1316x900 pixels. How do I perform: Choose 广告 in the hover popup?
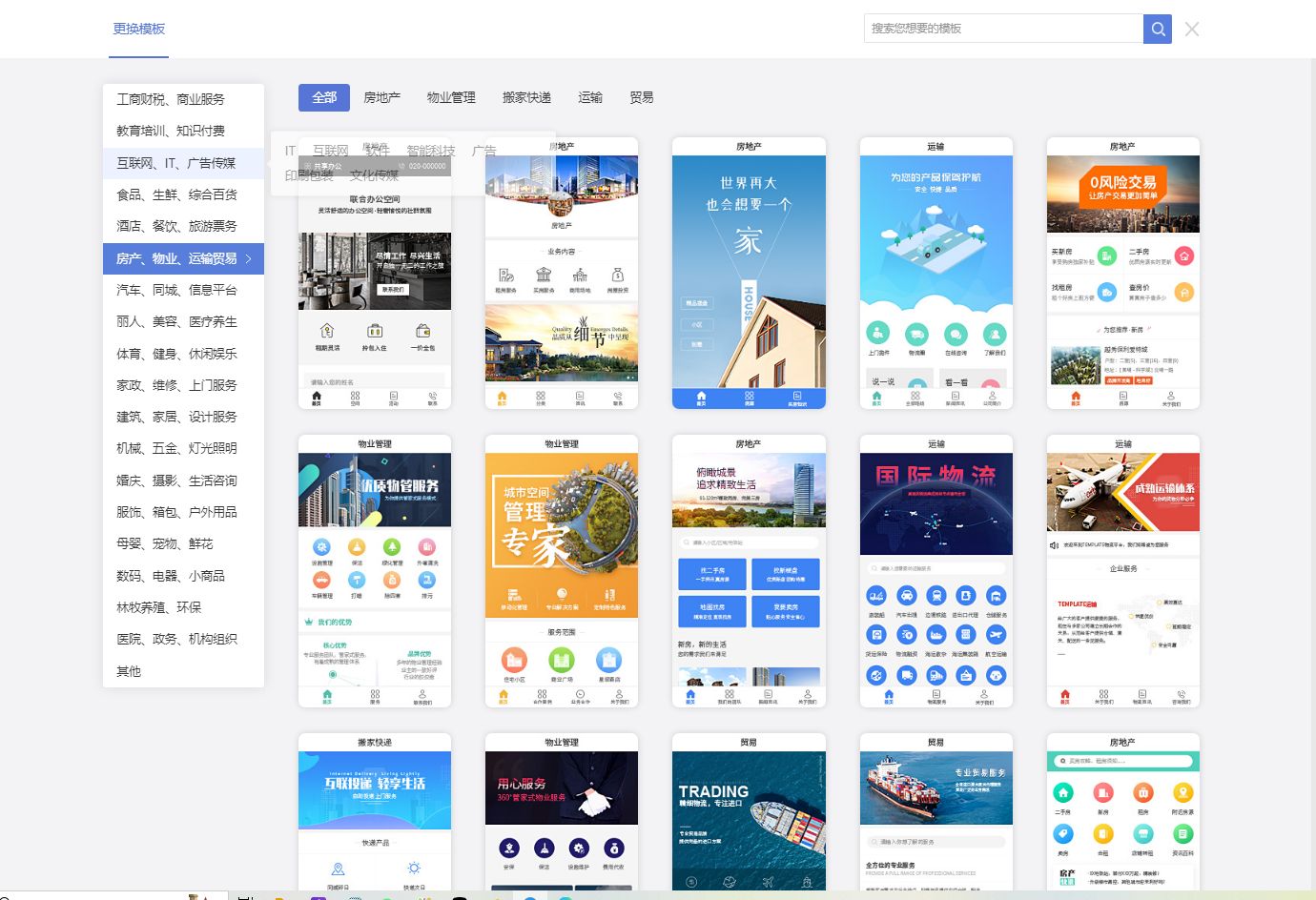[x=484, y=151]
